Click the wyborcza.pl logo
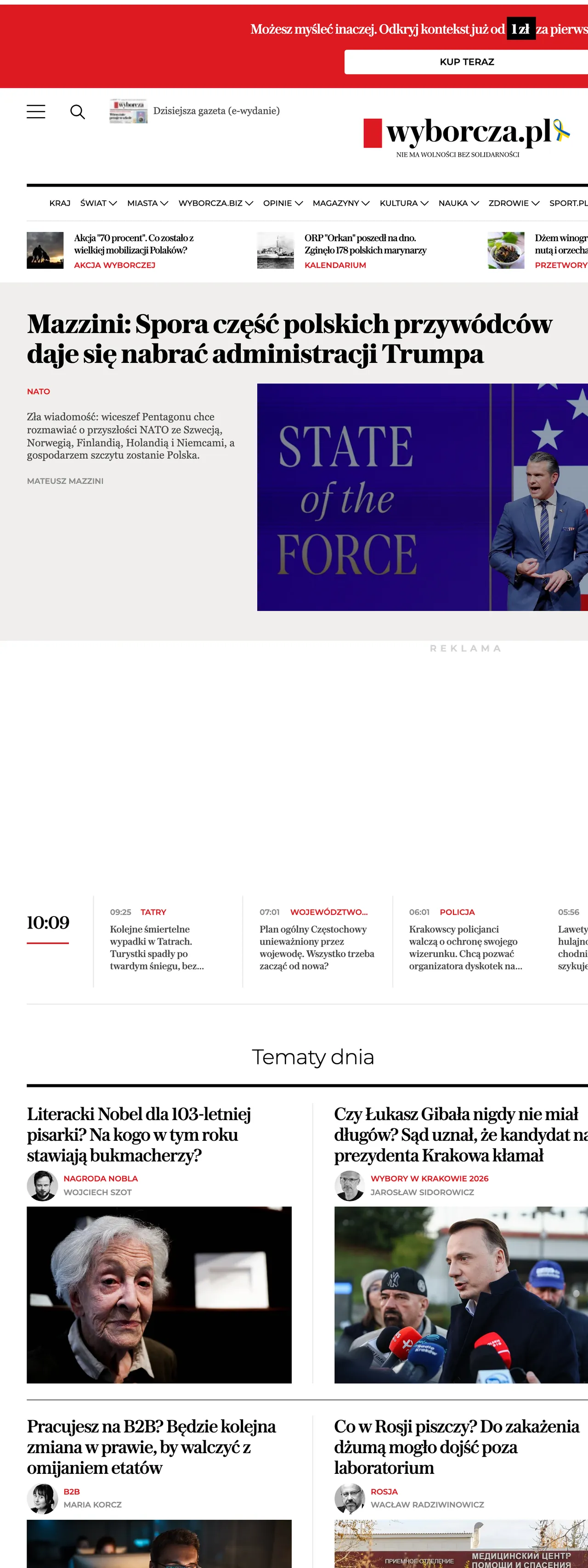Screen dimensions: 588x1568 click(x=467, y=133)
